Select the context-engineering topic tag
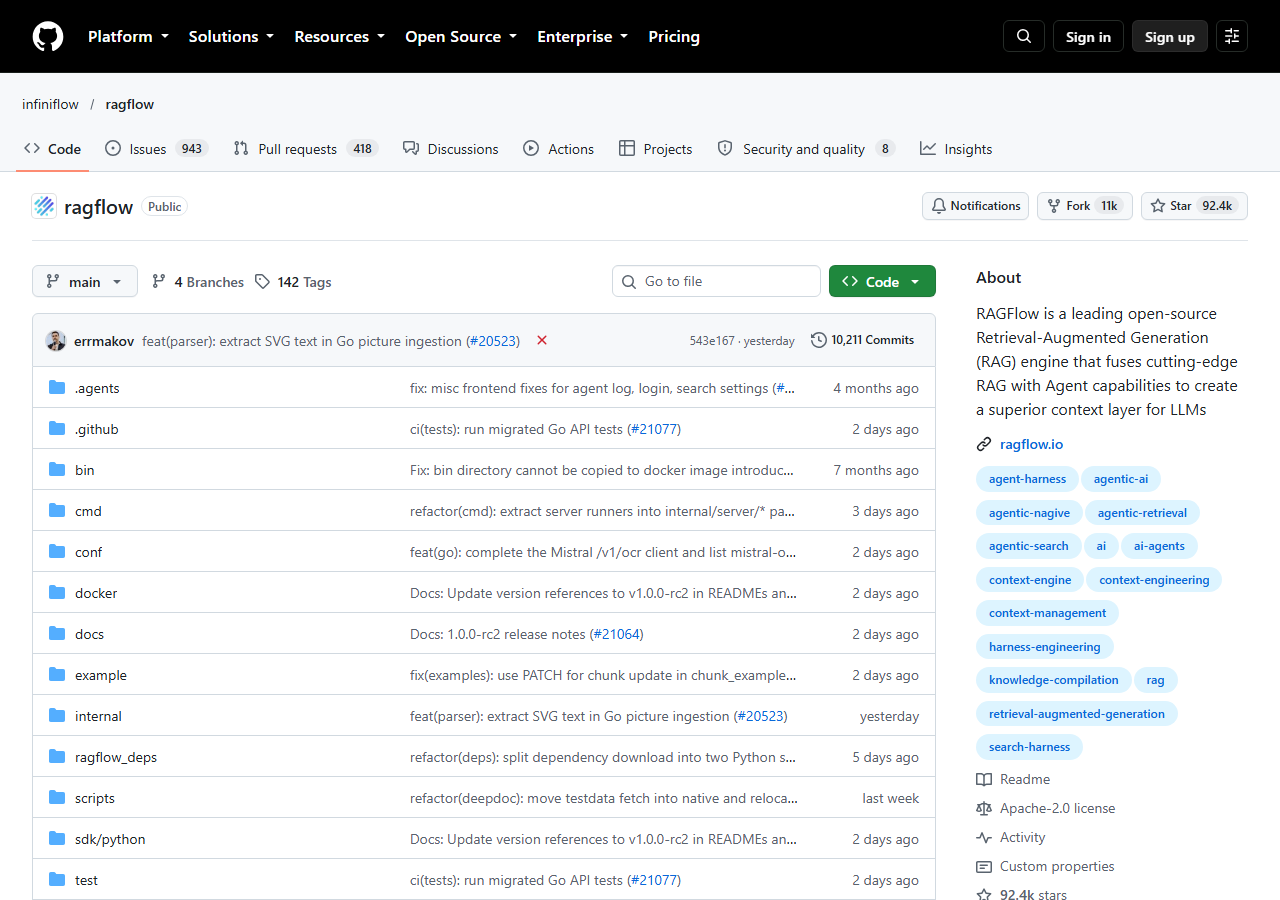Viewport: 1280px width, 900px height. tap(1154, 580)
